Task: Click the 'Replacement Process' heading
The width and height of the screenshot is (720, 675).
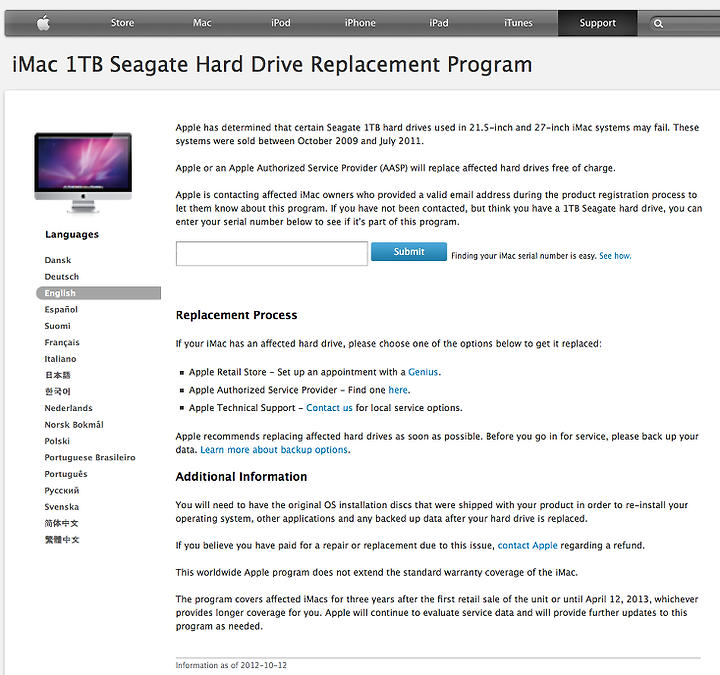Action: (236, 315)
